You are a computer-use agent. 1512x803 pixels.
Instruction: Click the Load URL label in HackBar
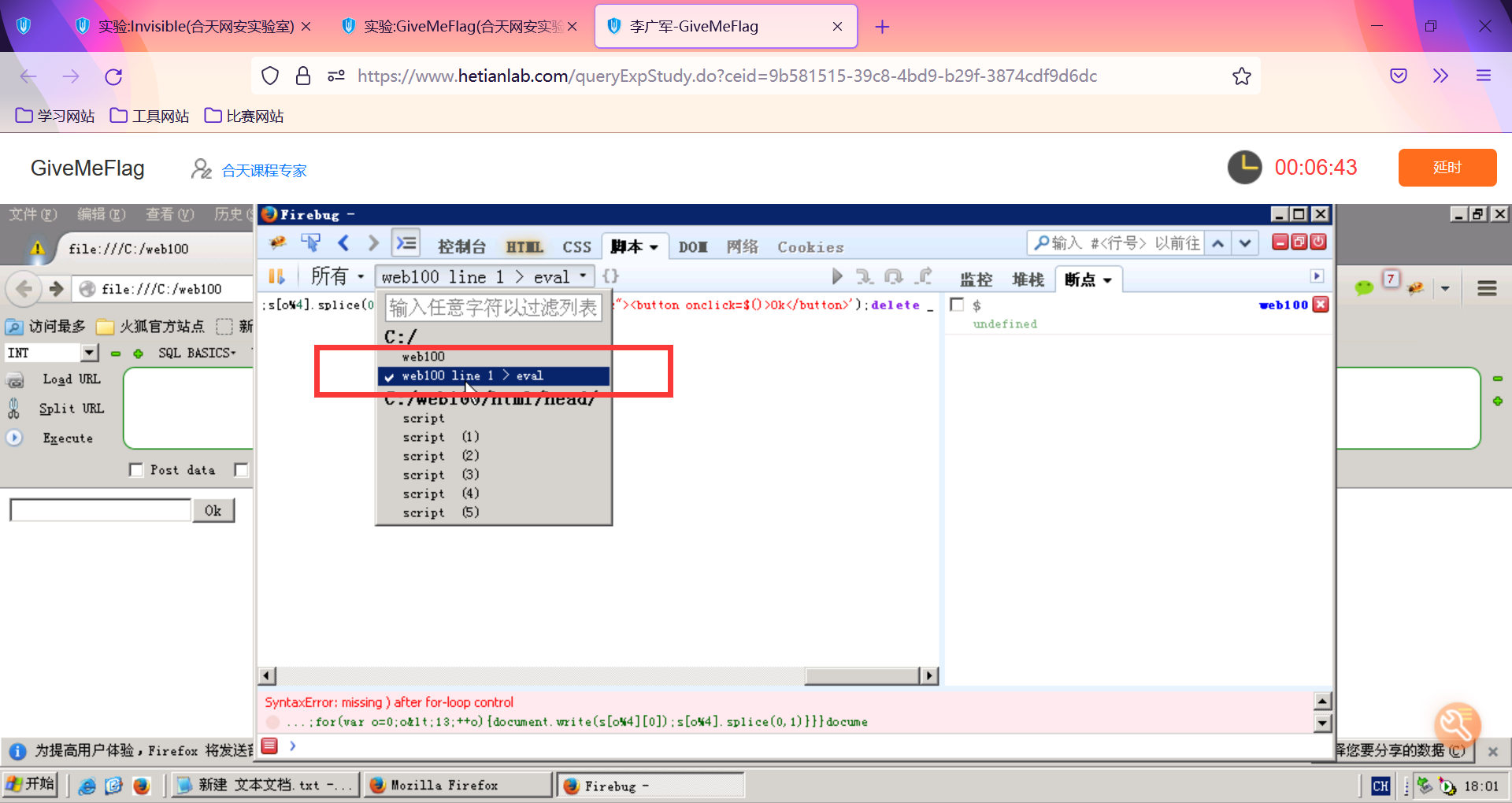pyautogui.click(x=72, y=379)
